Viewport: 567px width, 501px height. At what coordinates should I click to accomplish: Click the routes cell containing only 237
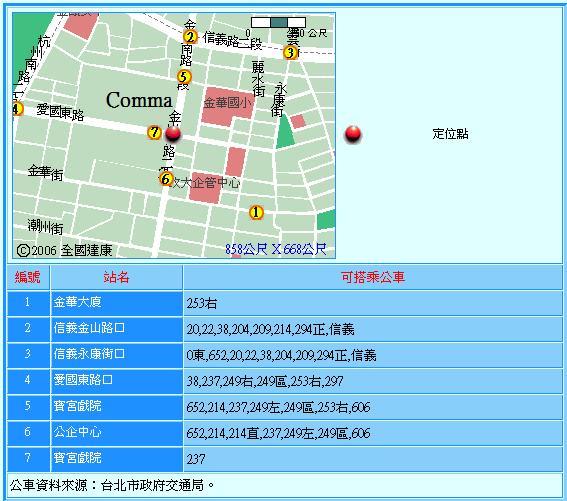coord(373,459)
